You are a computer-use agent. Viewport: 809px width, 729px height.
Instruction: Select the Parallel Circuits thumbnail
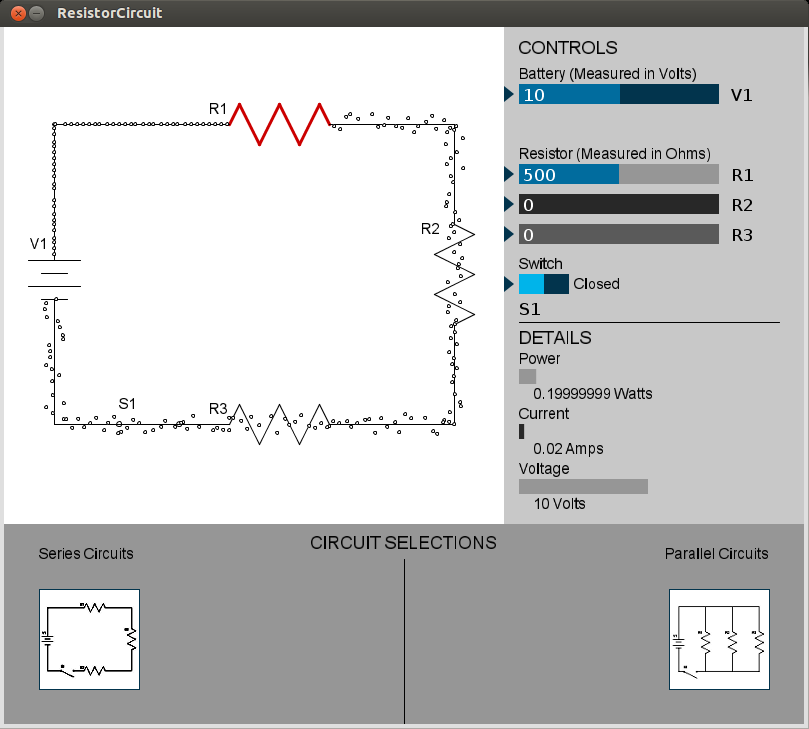click(719, 639)
